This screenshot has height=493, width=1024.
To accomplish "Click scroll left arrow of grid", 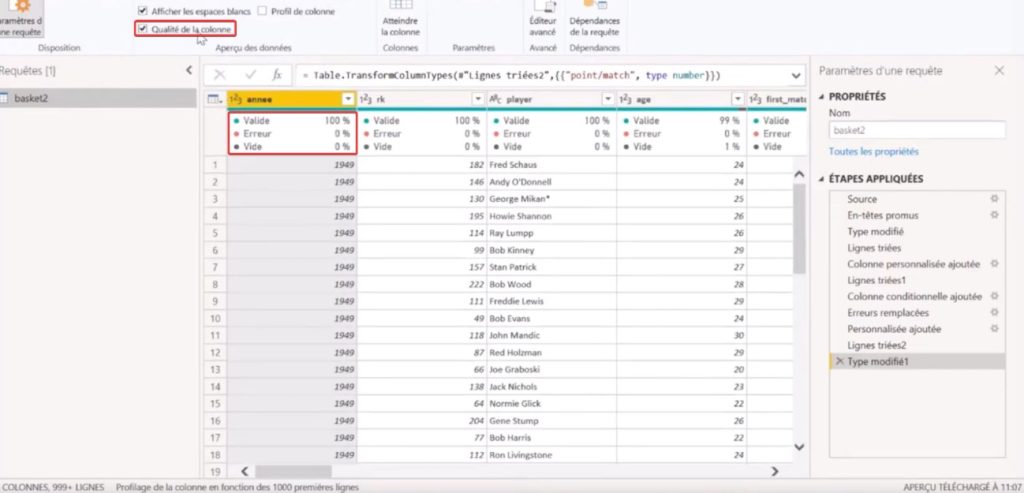I will pos(244,471).
